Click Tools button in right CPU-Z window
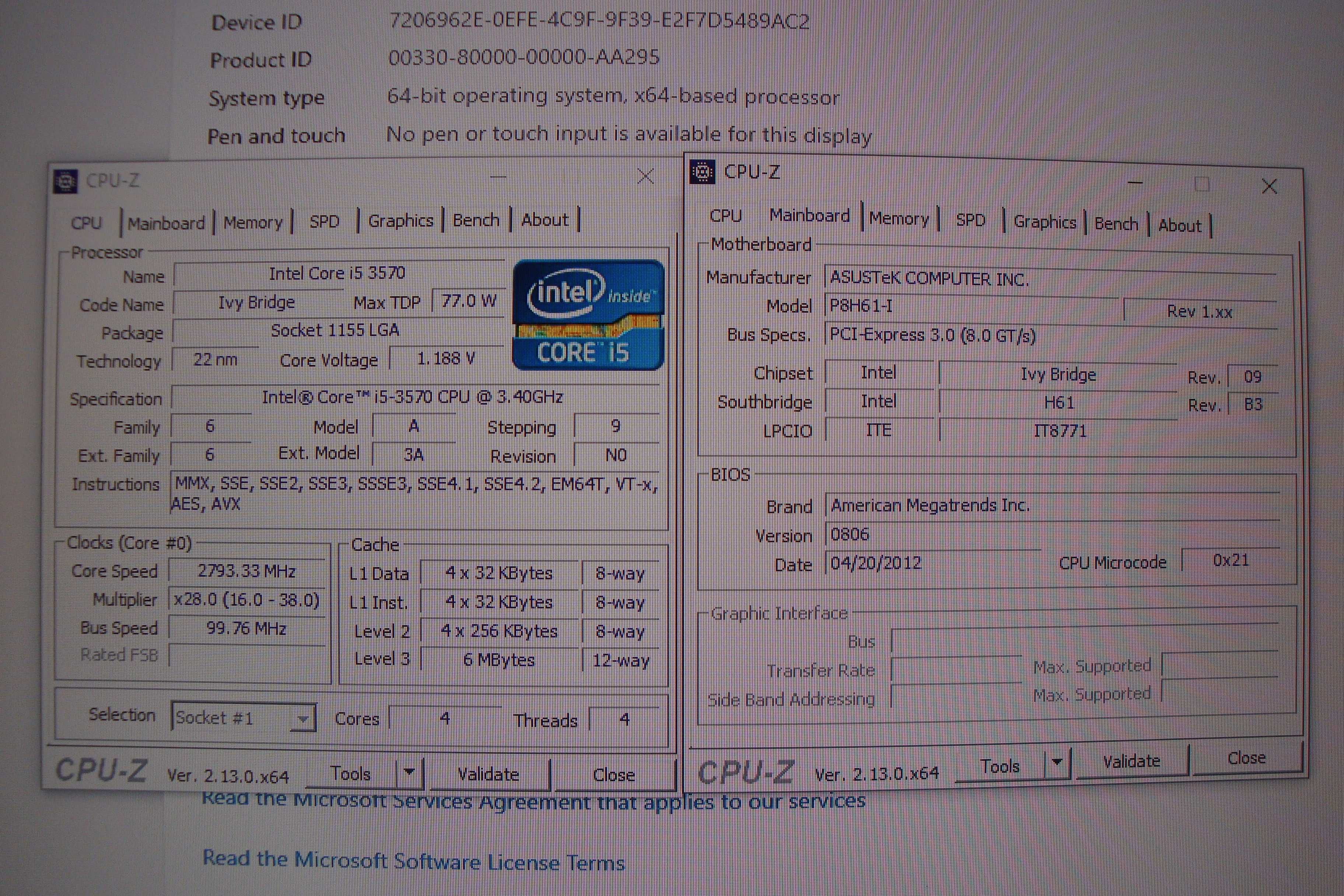Image resolution: width=1344 pixels, height=896 pixels. (x=1000, y=766)
